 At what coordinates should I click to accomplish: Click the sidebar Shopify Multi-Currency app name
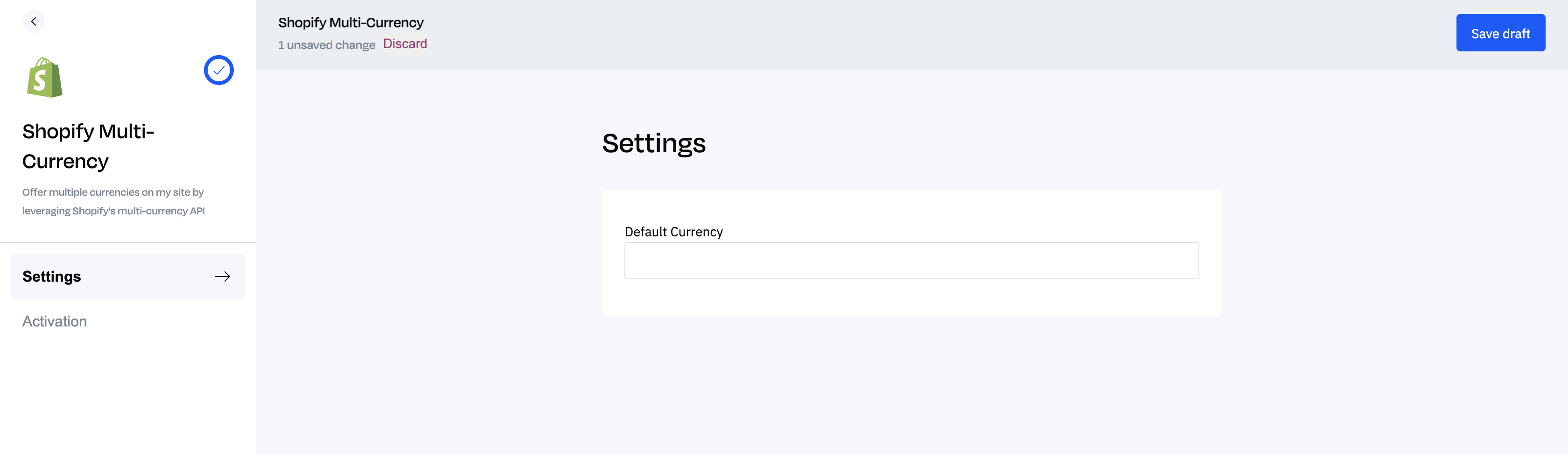(x=88, y=146)
